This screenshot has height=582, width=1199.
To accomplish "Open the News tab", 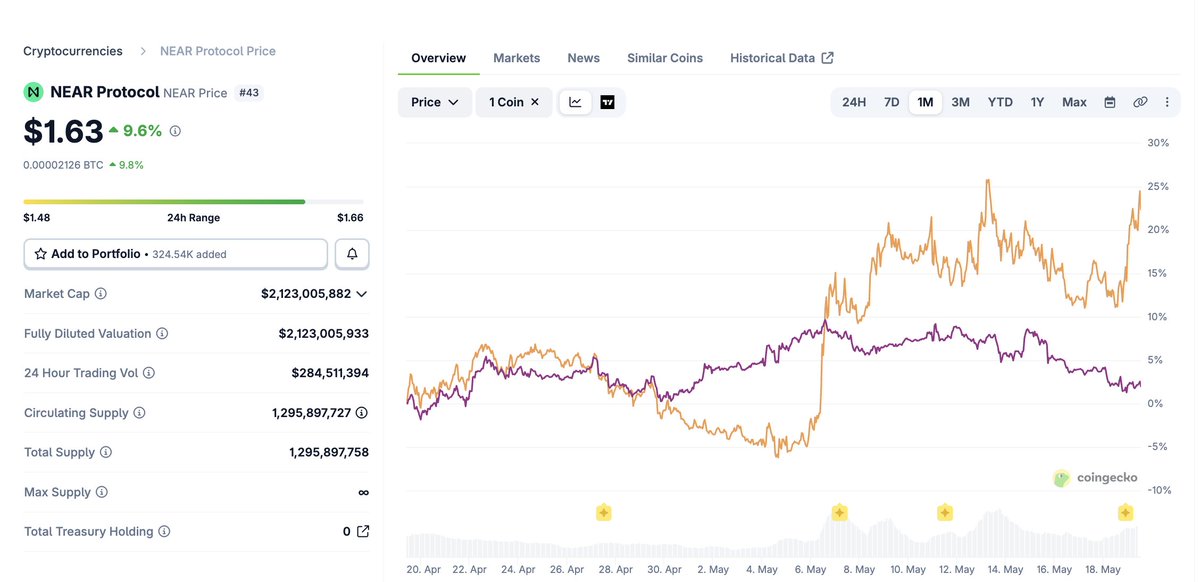I will 583,58.
